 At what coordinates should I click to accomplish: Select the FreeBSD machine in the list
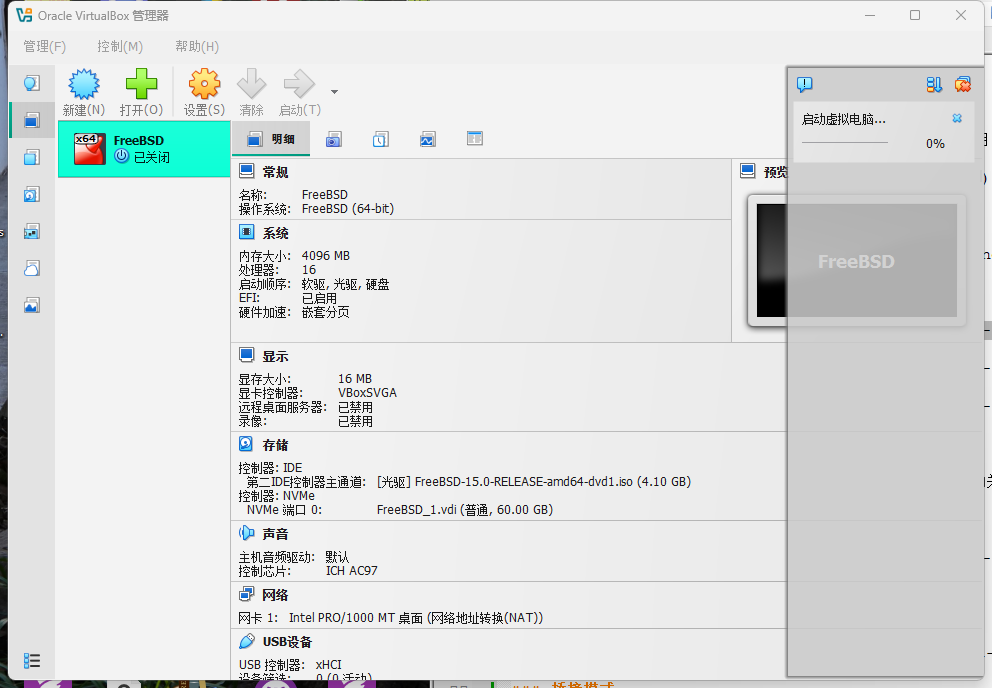click(x=144, y=149)
